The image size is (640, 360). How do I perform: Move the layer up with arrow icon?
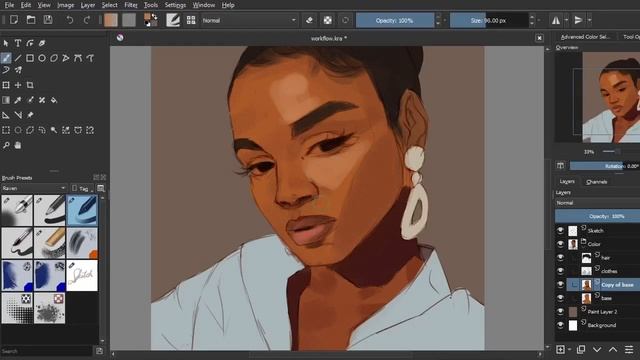coord(613,350)
